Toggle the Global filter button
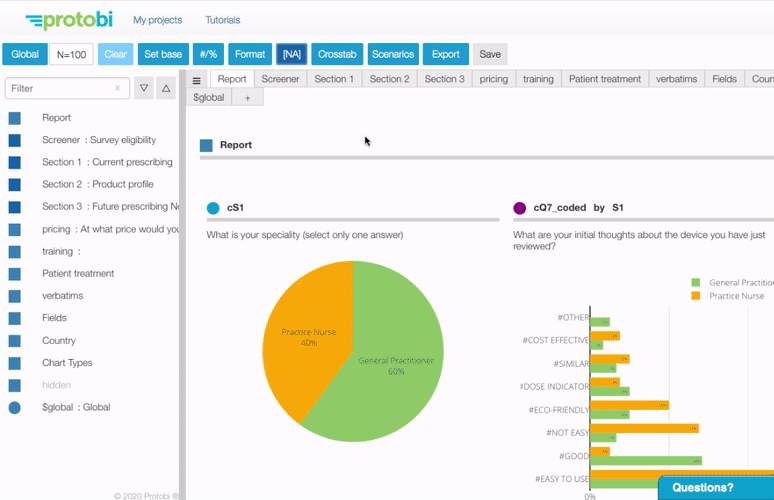 click(26, 54)
